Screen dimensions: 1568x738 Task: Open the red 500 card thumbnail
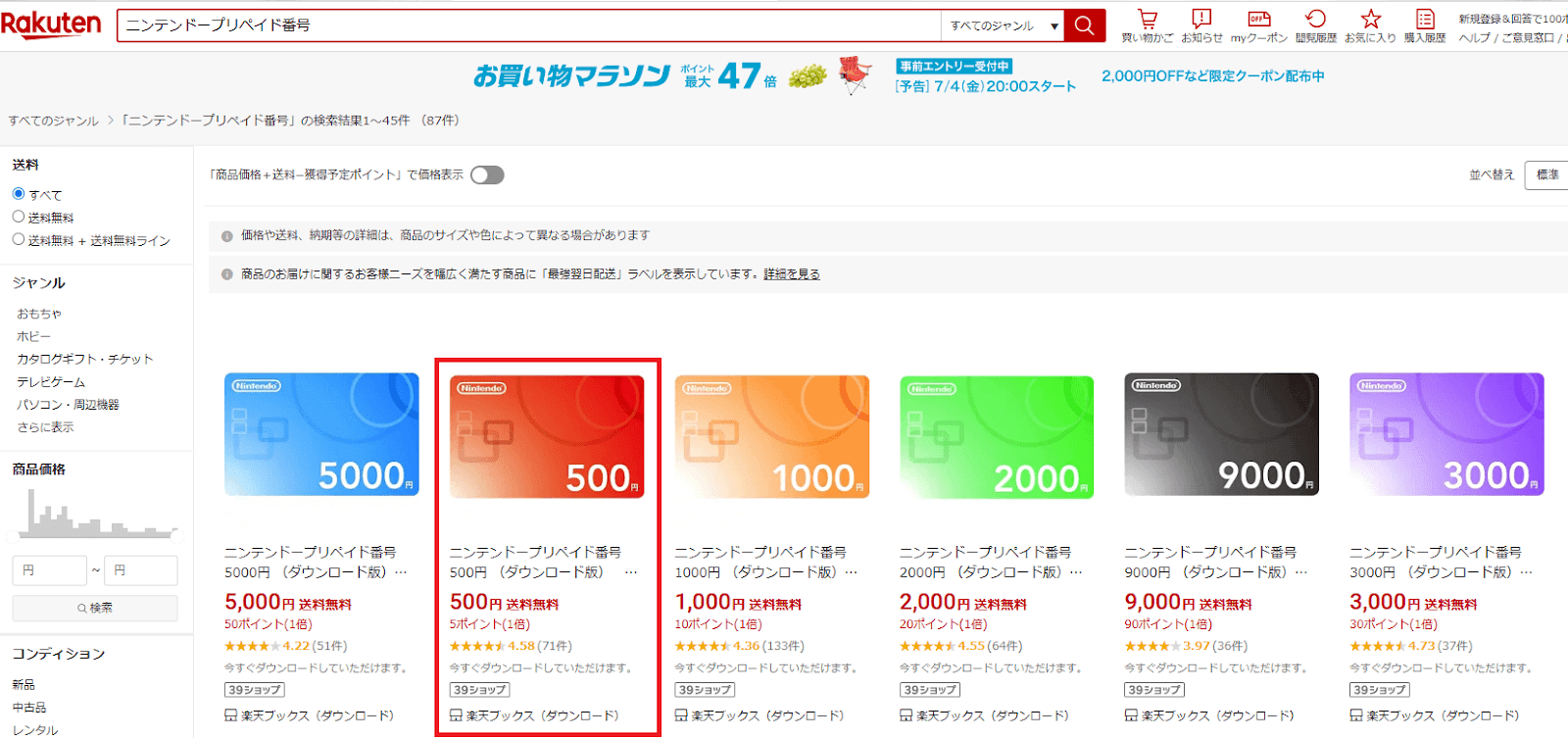[547, 437]
